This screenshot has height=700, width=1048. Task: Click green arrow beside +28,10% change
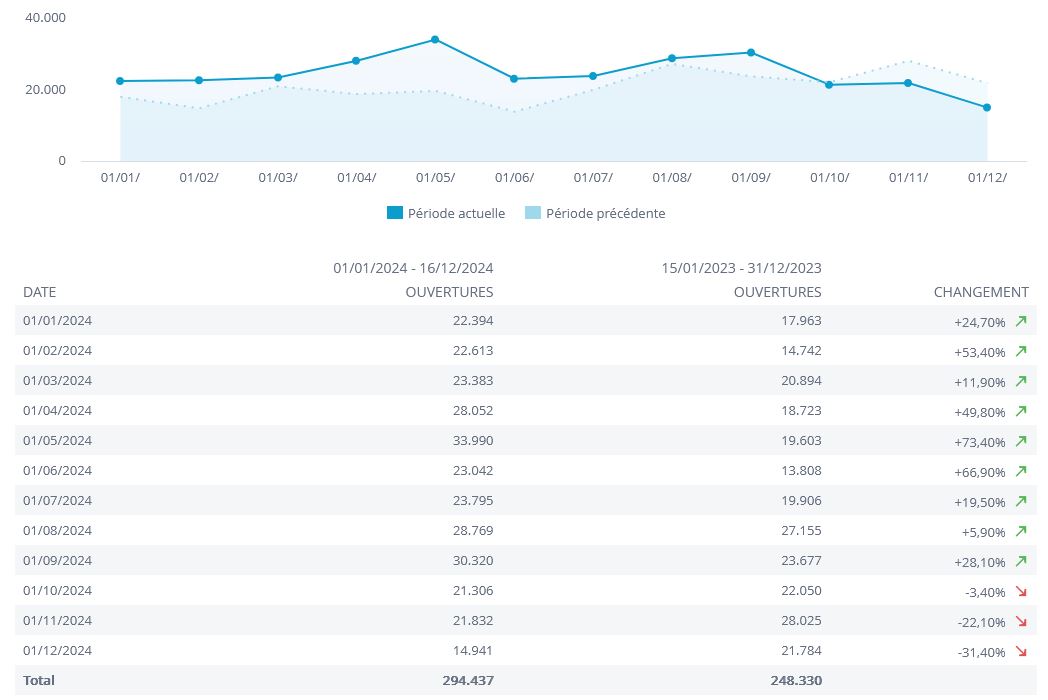pos(1021,561)
